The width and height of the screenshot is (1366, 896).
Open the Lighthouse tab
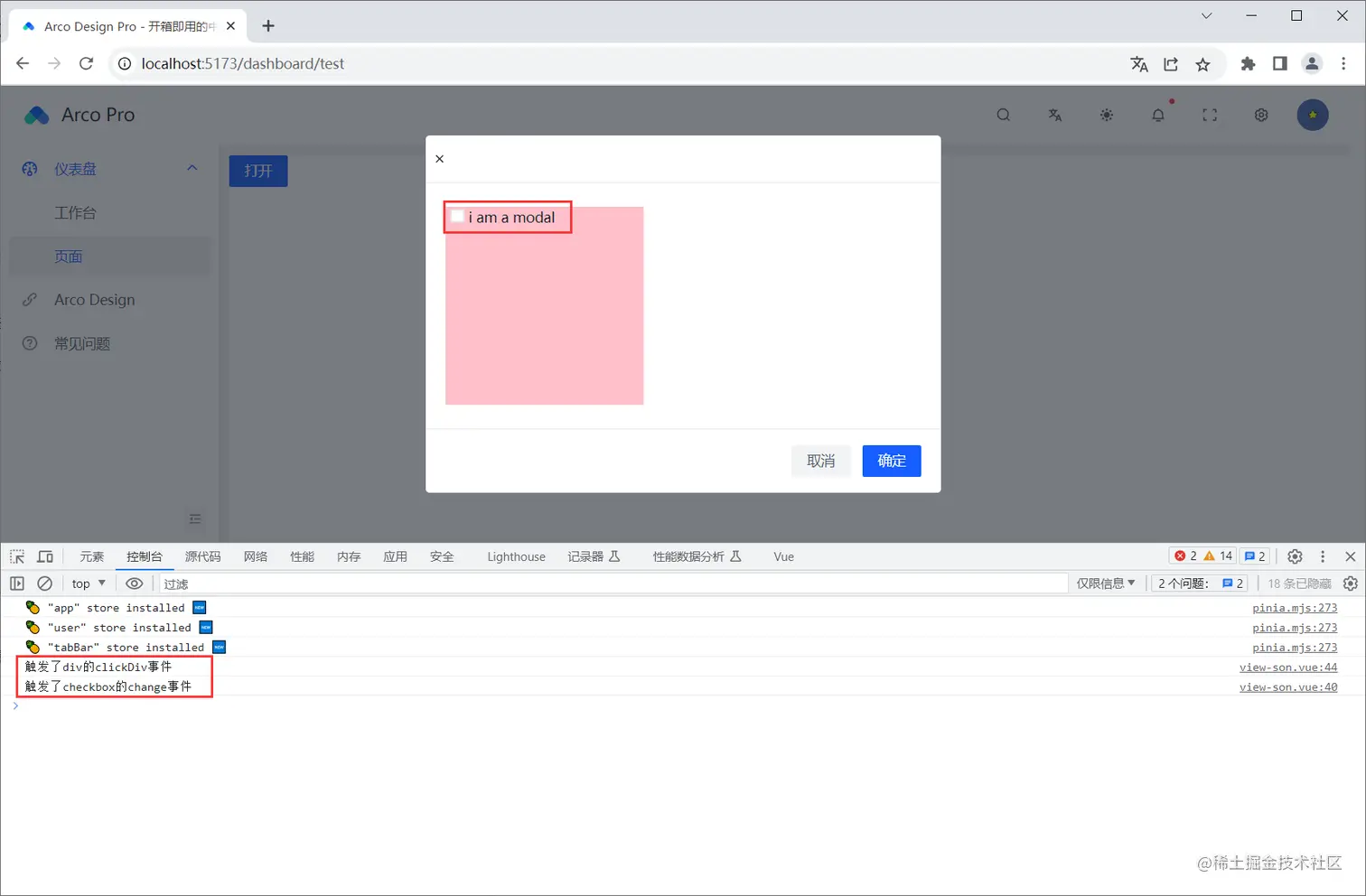516,556
